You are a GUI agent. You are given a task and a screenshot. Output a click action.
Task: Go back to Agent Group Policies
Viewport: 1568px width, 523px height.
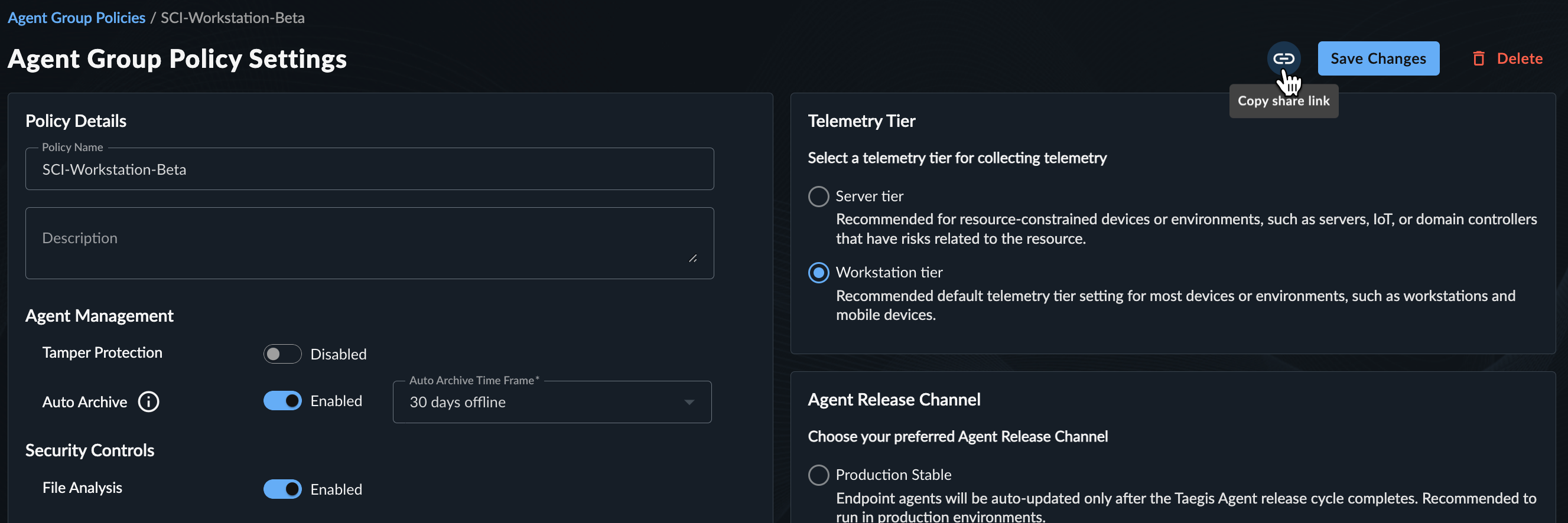pyautogui.click(x=77, y=18)
